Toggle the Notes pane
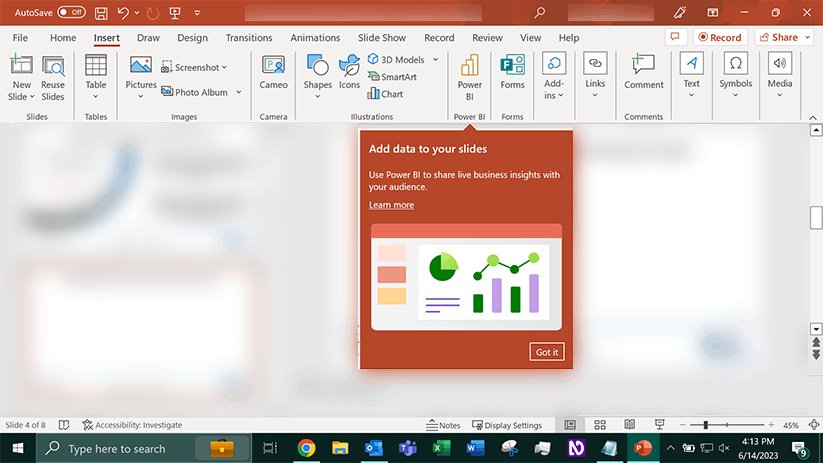The width and height of the screenshot is (823, 463). (444, 425)
